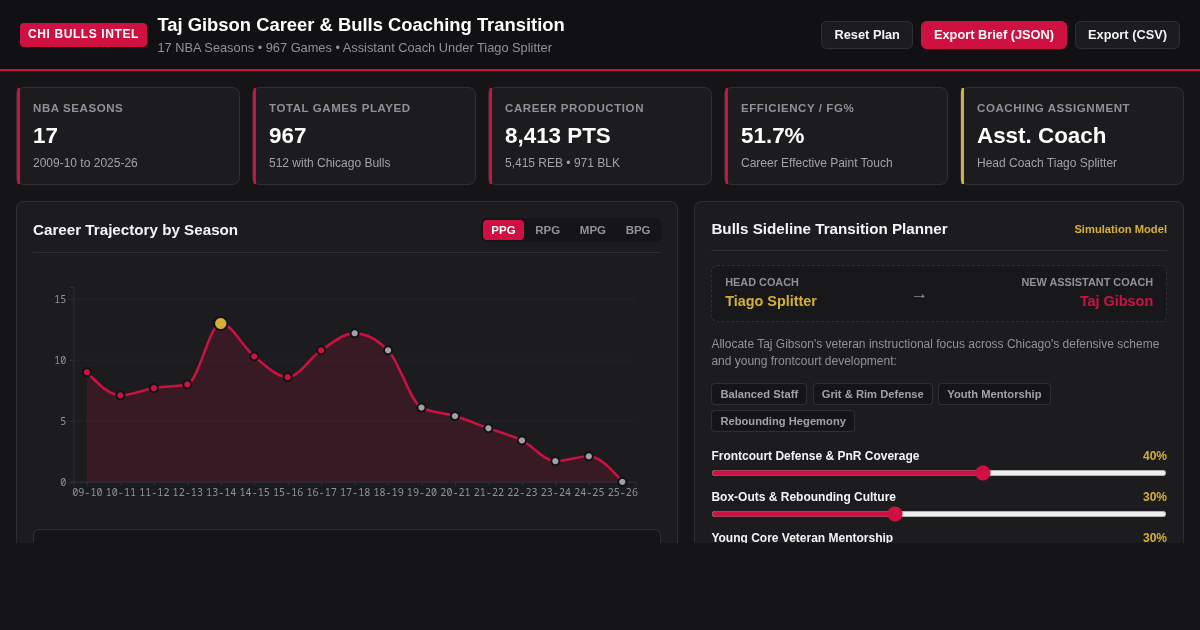Select the 18-19 season data point
The width and height of the screenshot is (1200, 630).
click(388, 350)
